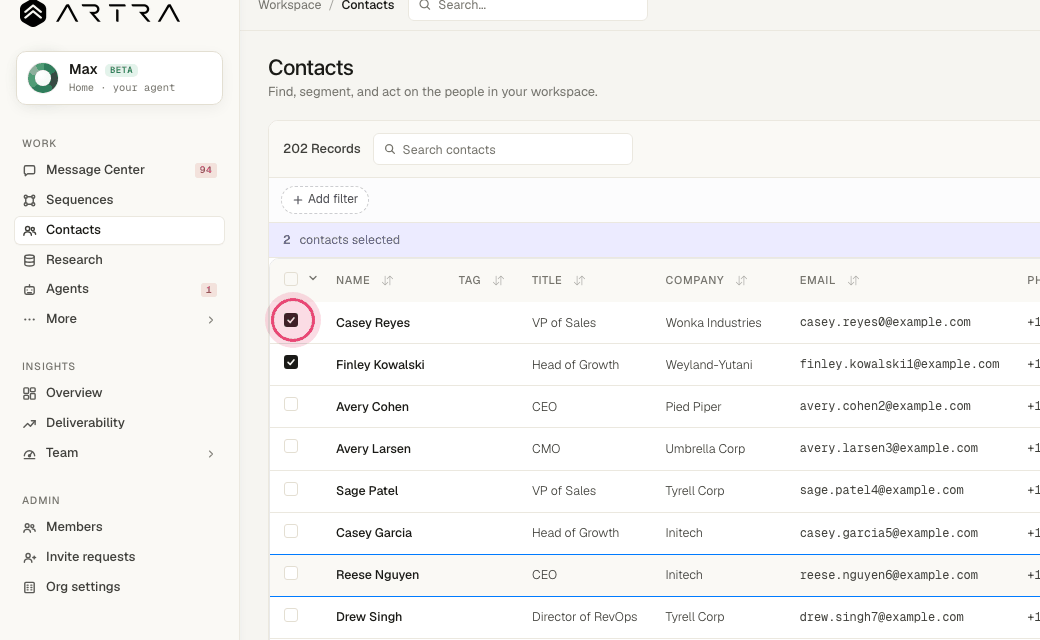
Task: Open Org settings page
Action: point(119,586)
